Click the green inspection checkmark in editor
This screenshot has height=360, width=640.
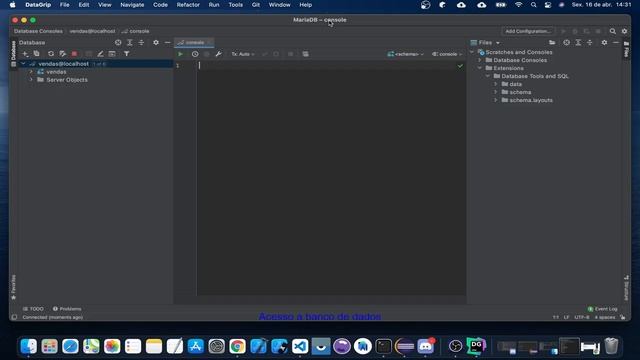point(460,66)
